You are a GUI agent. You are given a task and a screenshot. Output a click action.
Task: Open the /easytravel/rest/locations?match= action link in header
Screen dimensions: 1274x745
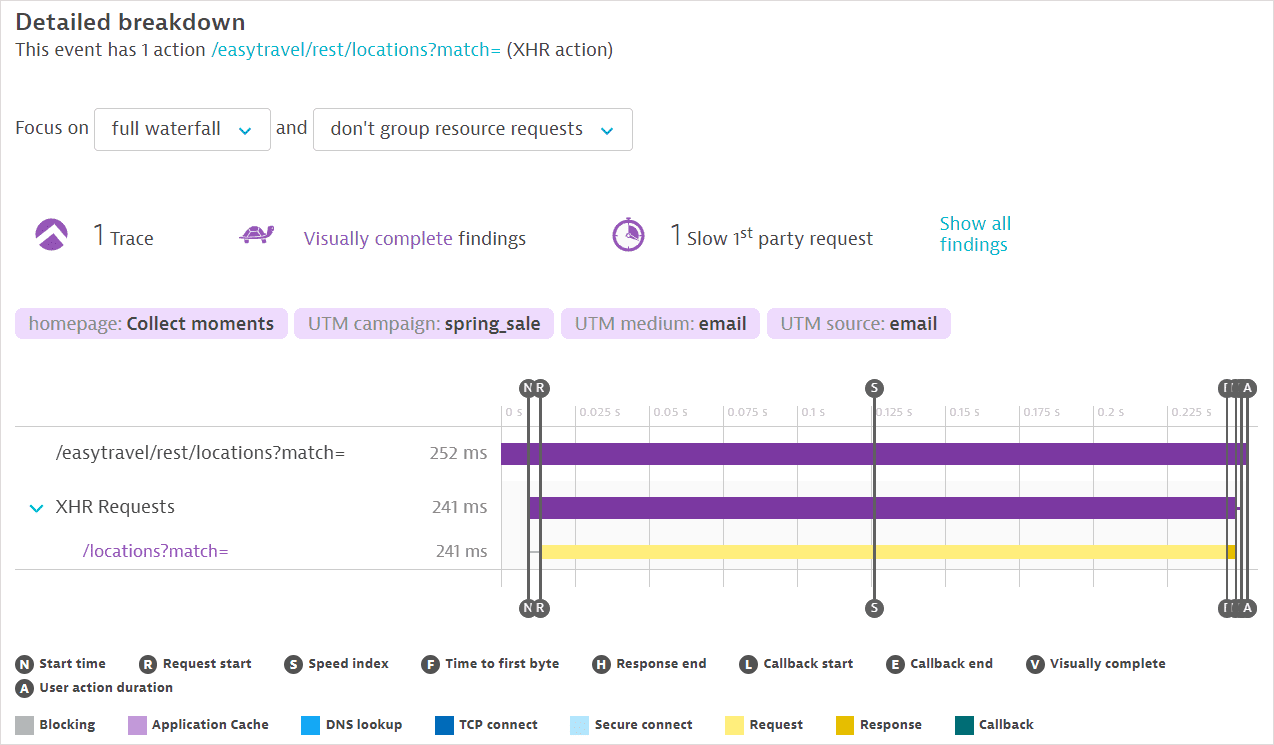click(x=356, y=50)
